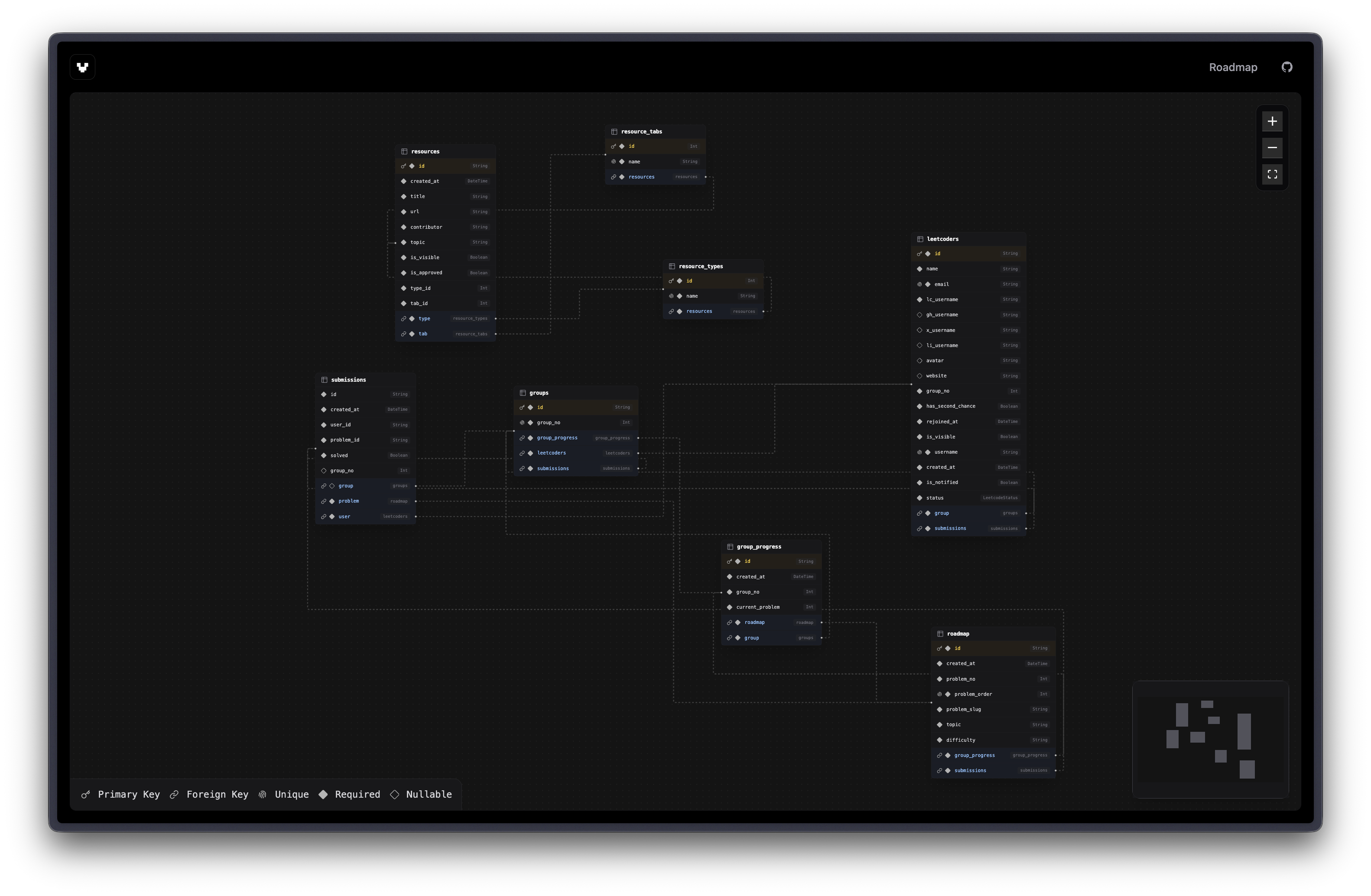Image resolution: width=1371 pixels, height=896 pixels.
Task: Click the foreign key link icon in legend
Action: tap(174, 795)
